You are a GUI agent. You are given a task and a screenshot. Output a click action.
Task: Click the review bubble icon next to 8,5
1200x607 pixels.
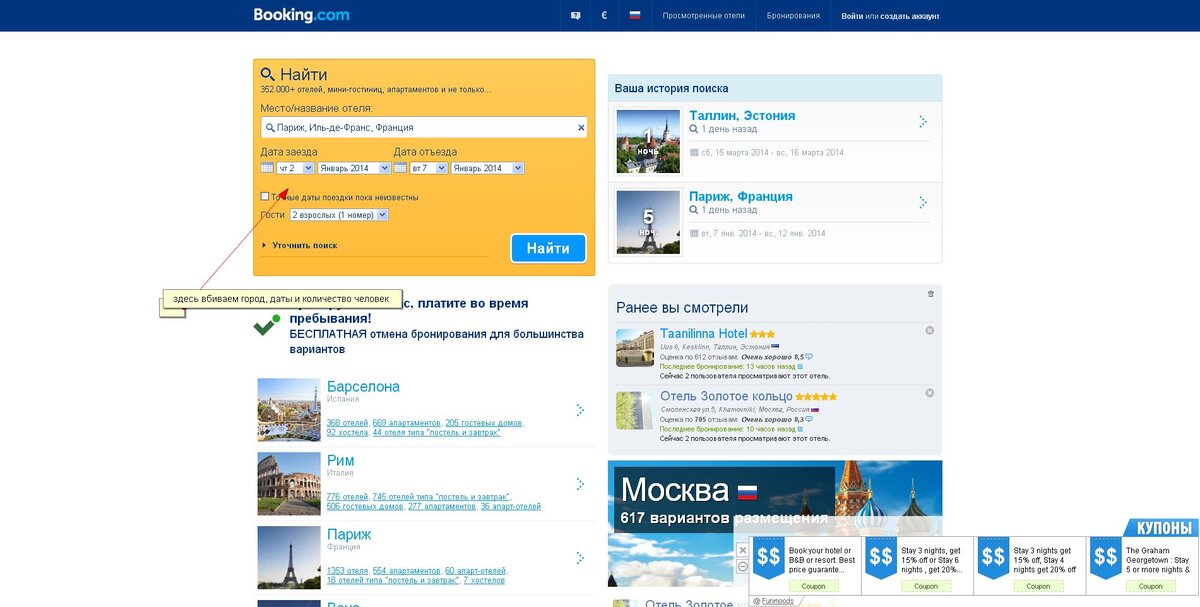pyautogui.click(x=809, y=356)
